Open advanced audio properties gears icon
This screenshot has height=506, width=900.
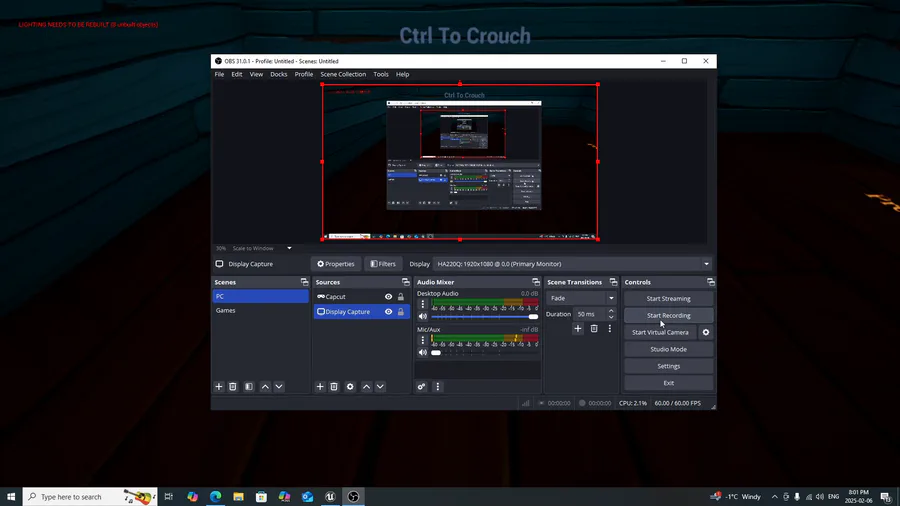click(x=421, y=387)
